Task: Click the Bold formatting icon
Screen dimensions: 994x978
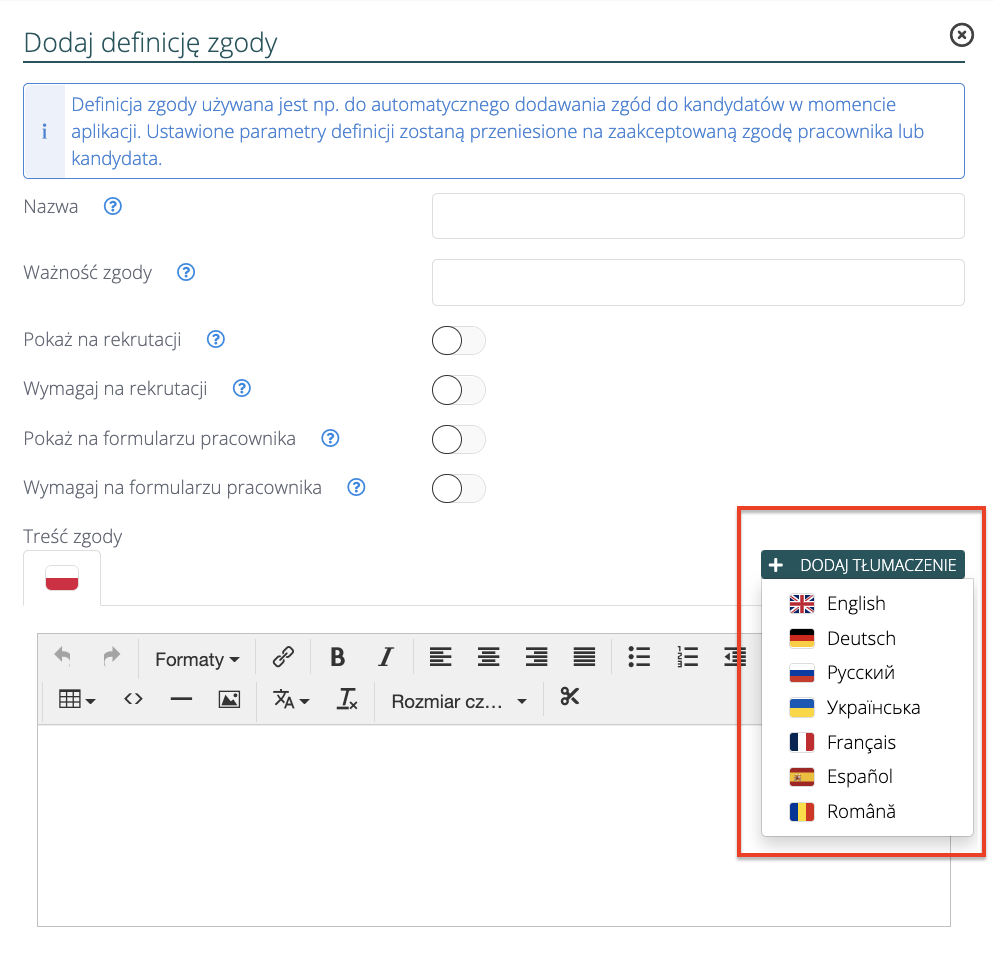Action: [338, 657]
